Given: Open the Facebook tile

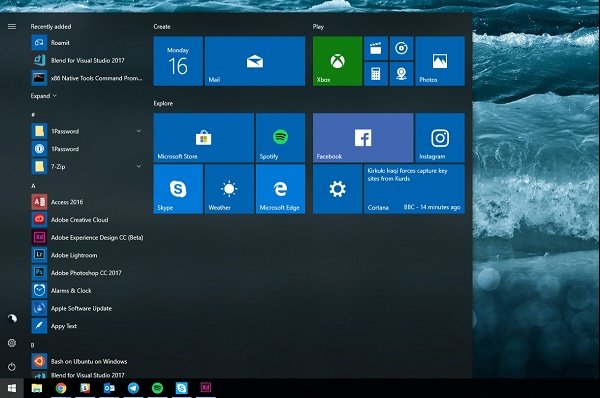Looking at the screenshot, I should [x=363, y=138].
